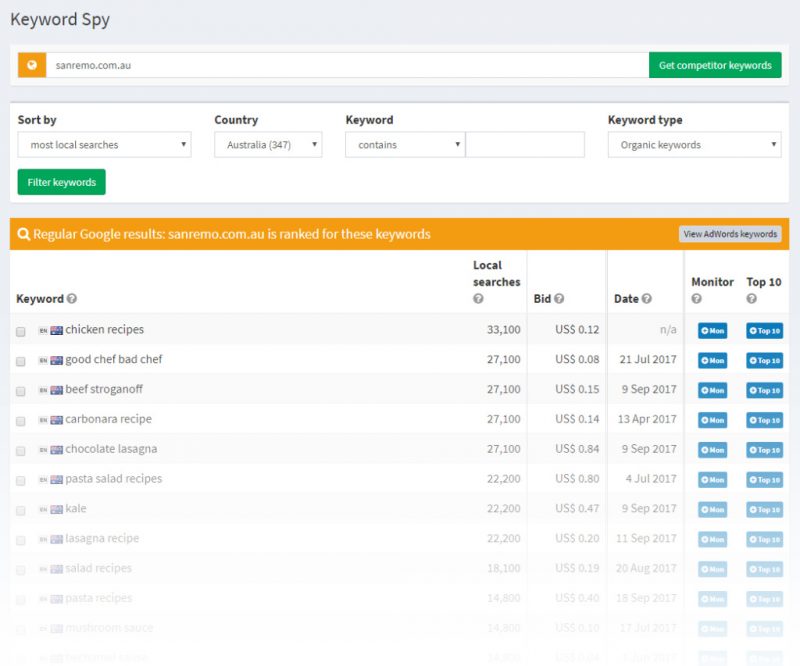Click View AdWords keywords button
Screen dimensions: 800x666
(730, 234)
